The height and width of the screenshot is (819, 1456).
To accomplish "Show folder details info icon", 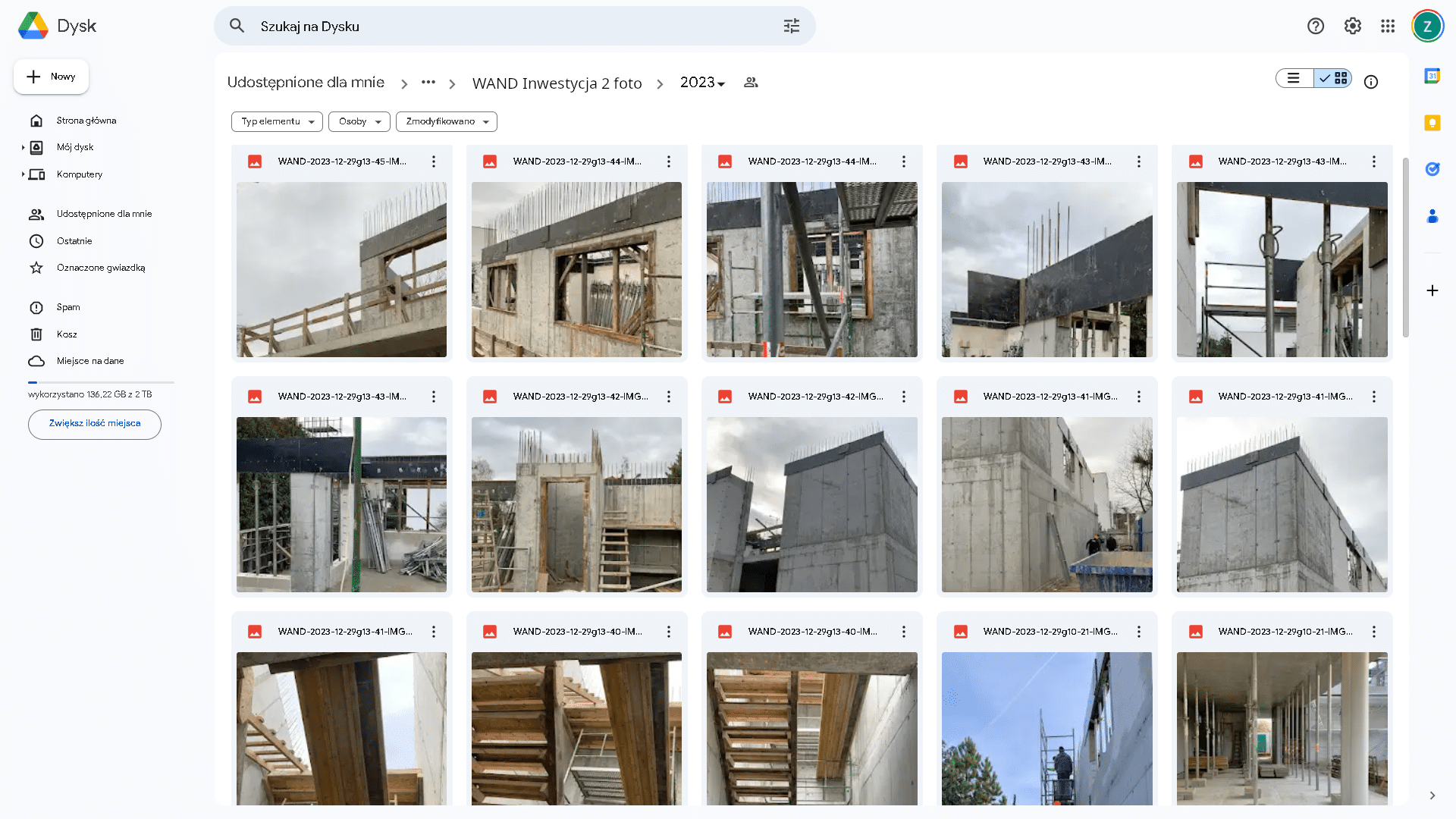I will point(1370,82).
